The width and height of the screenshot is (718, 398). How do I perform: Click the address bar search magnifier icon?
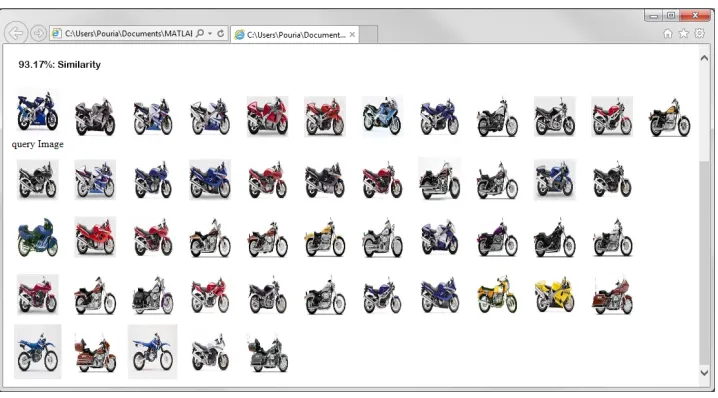(x=200, y=33)
